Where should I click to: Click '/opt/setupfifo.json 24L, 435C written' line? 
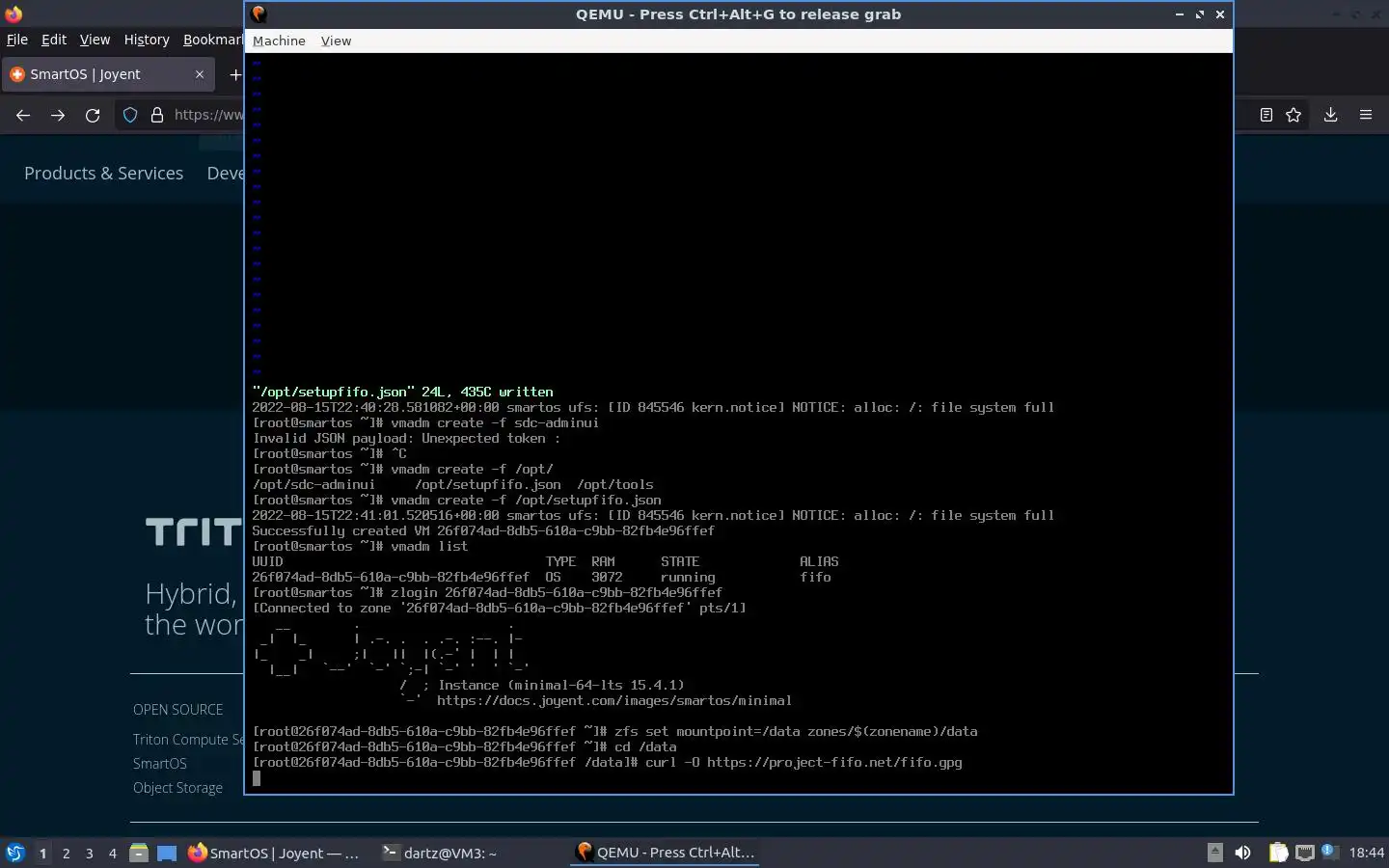point(402,392)
